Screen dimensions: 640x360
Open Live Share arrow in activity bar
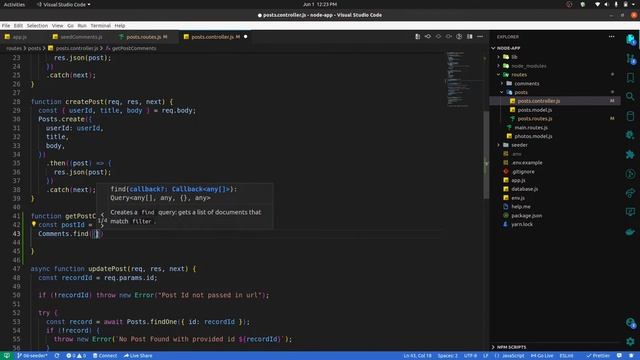(630, 193)
